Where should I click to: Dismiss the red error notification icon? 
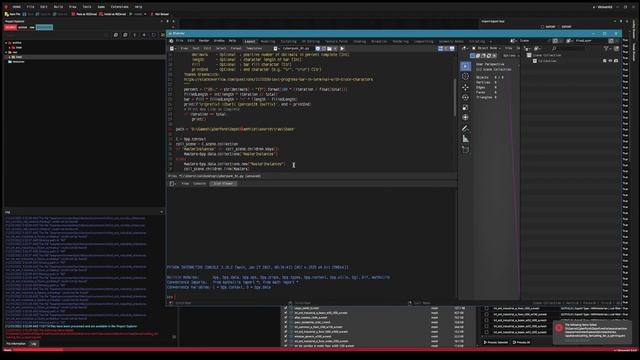pyautogui.click(x=559, y=328)
